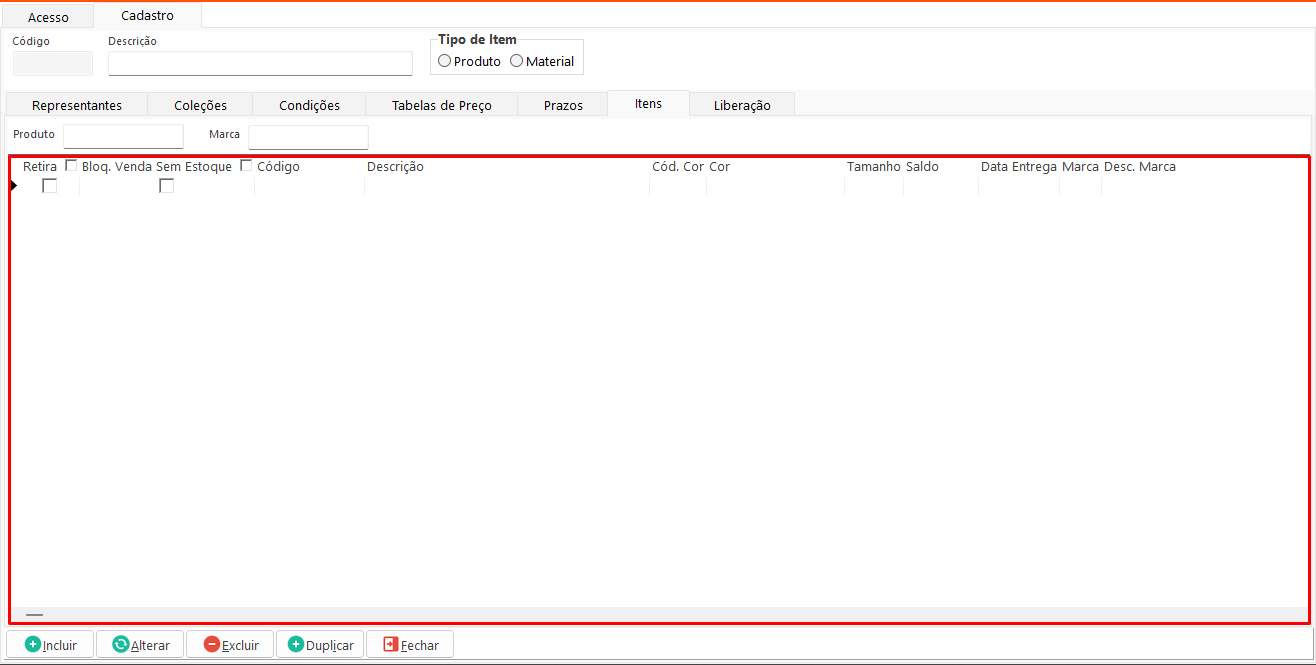Viewport: 1316px width, 665px height.
Task: Go to the Tabelas de Preço tab
Action: (x=441, y=105)
